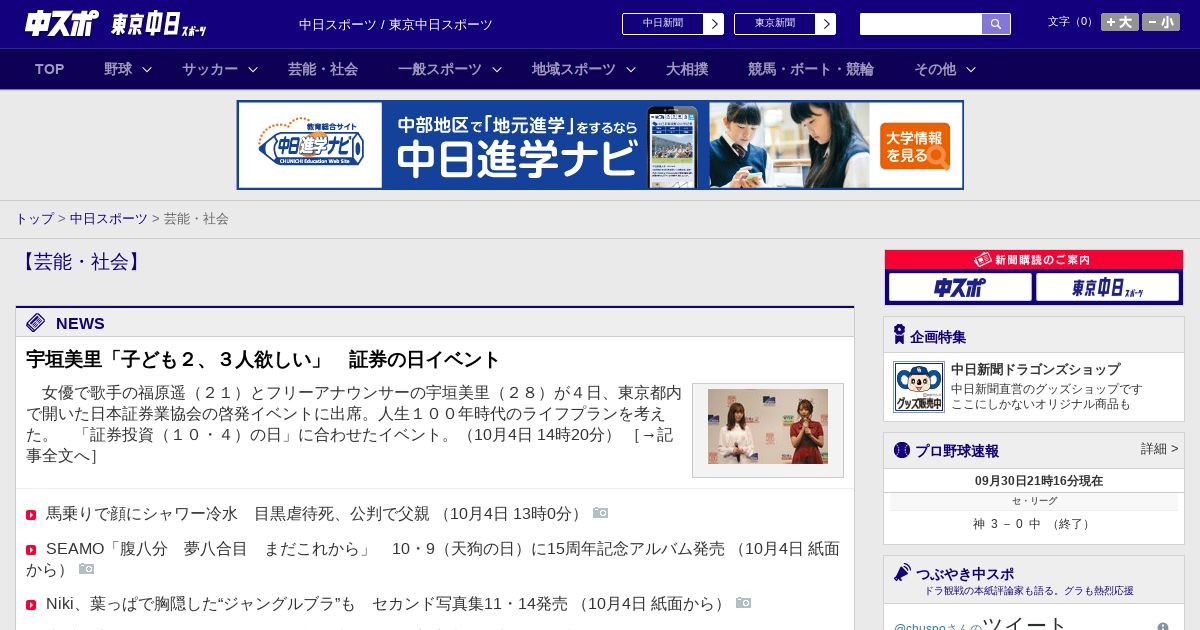Open 芸能・社会 navigation item
1200x630 pixels.
[x=323, y=69]
